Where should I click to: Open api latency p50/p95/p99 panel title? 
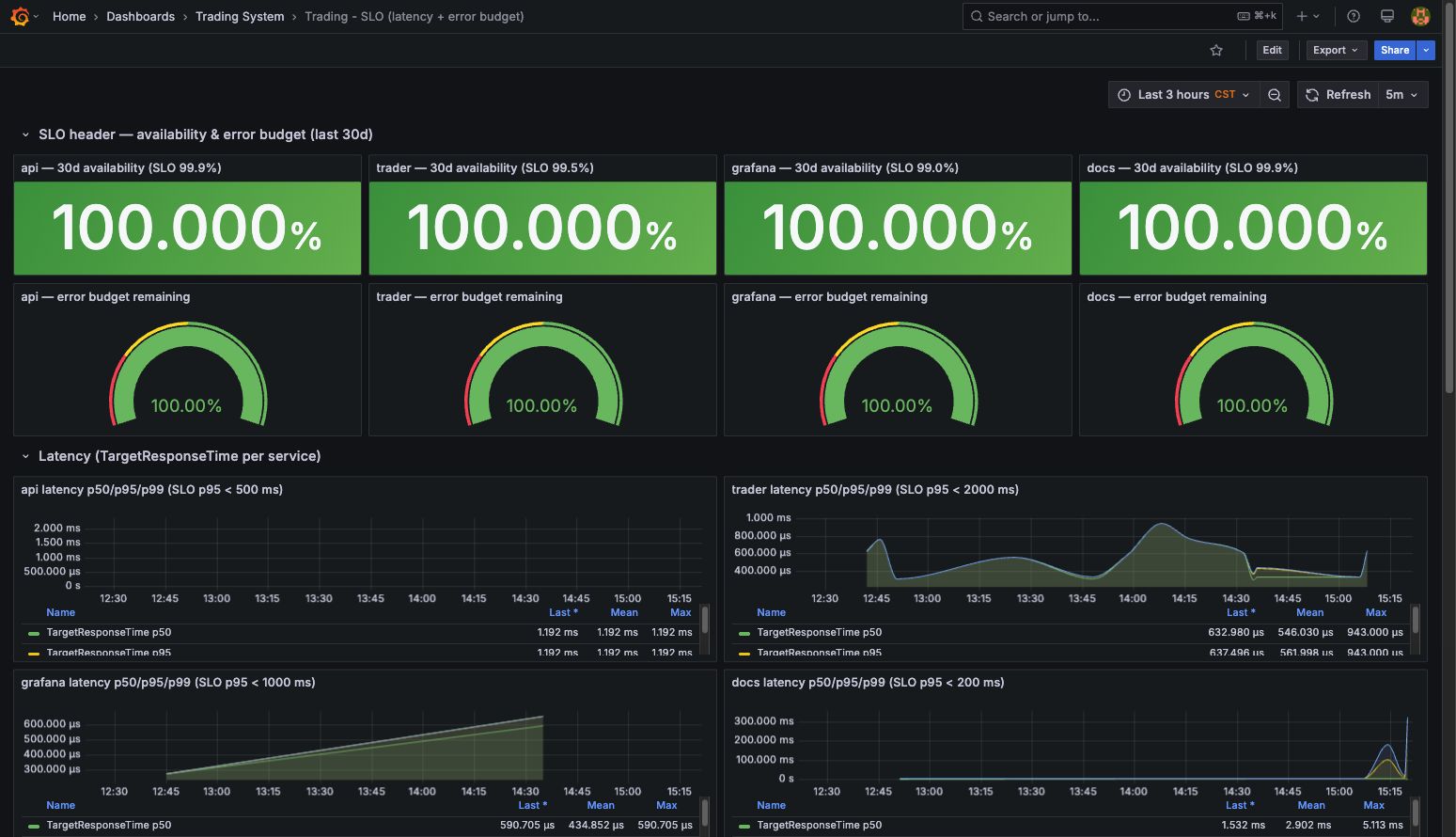pyautogui.click(x=152, y=489)
